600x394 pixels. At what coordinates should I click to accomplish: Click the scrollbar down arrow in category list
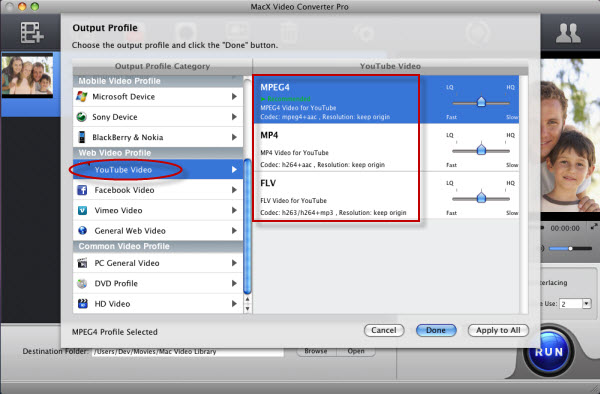point(248,308)
